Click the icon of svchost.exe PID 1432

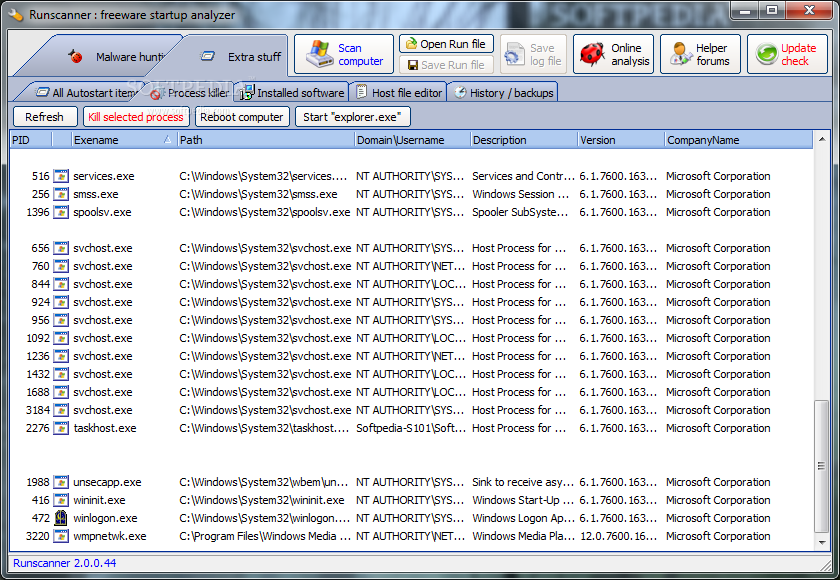pos(61,374)
